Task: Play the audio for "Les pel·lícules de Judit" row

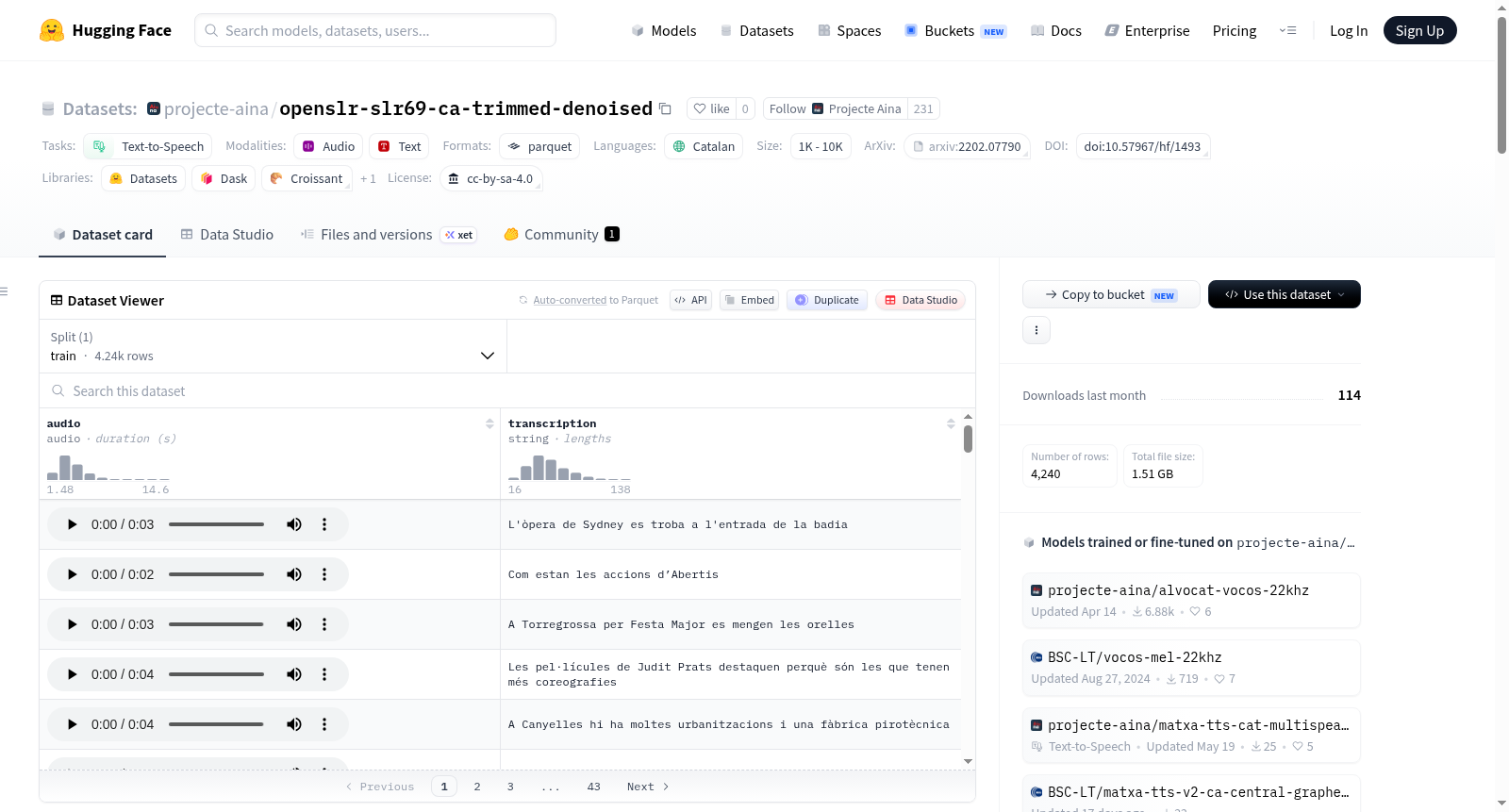Action: pos(72,674)
